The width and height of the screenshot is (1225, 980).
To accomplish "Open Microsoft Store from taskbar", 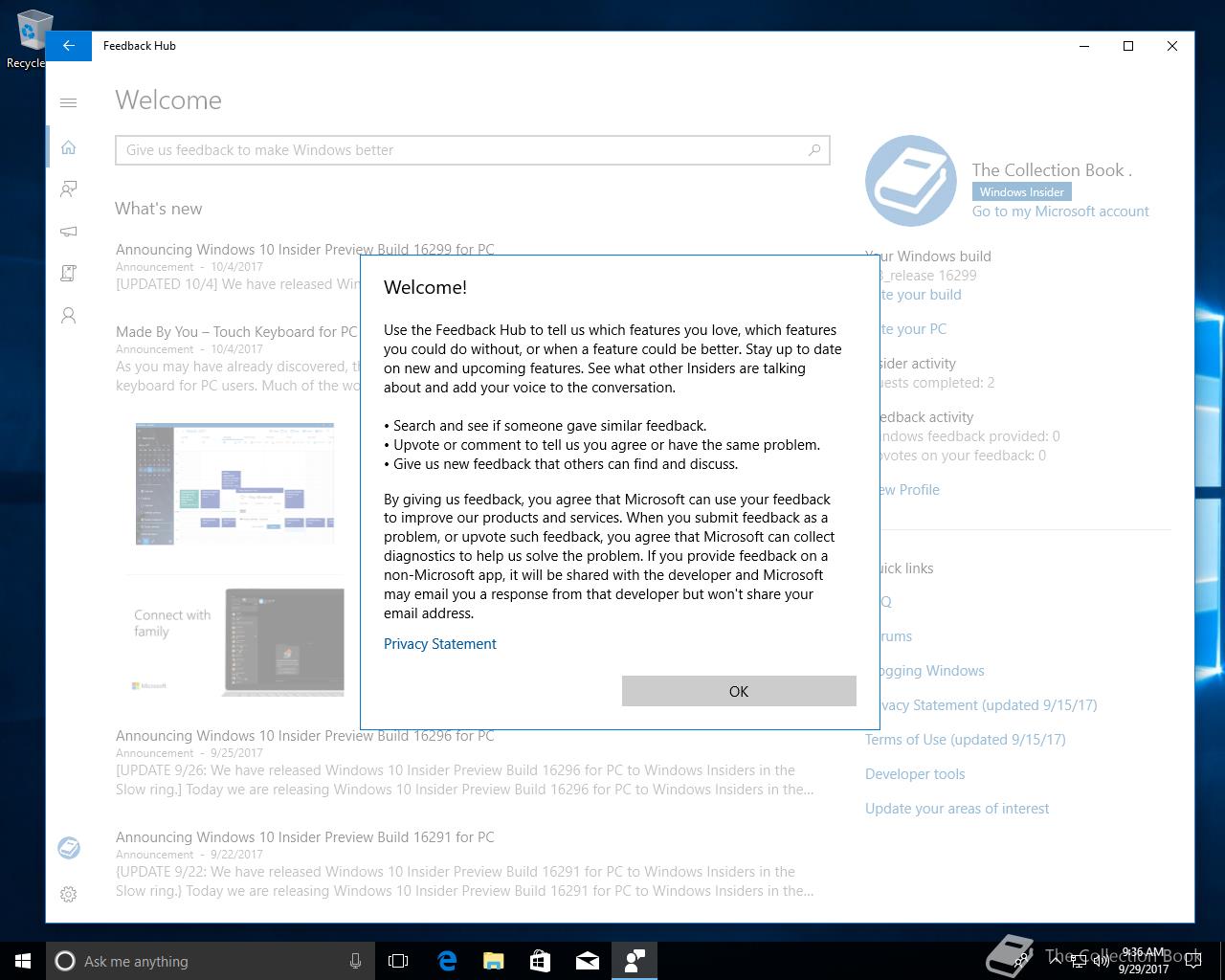I will point(541,961).
